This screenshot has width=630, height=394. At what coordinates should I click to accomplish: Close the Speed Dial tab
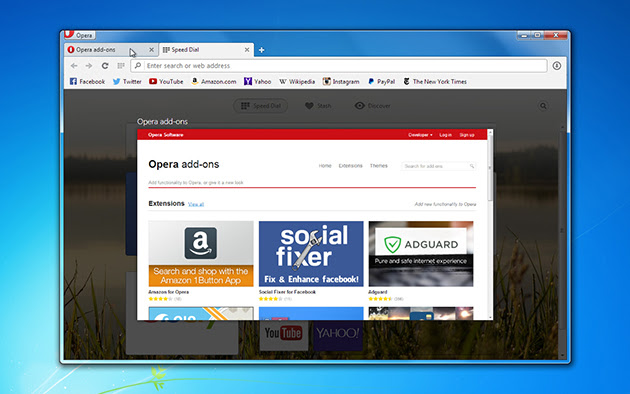coord(247,50)
